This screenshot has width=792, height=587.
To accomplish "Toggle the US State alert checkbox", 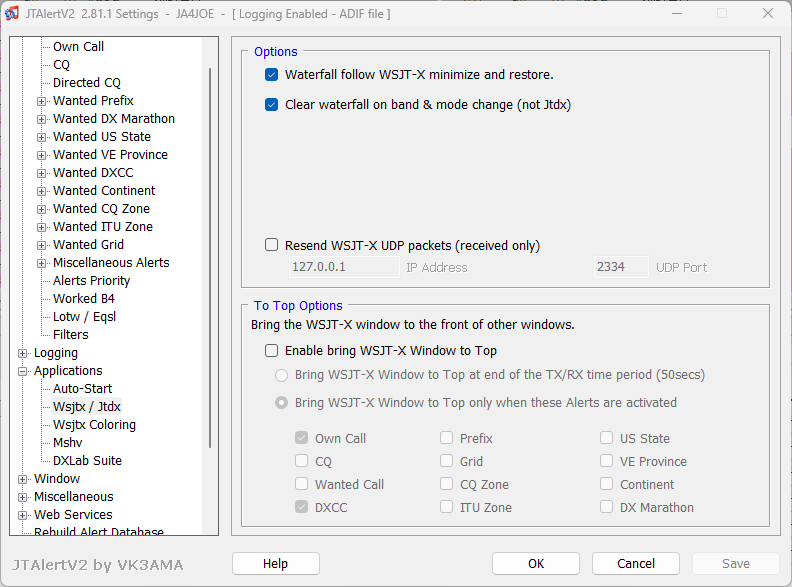I will point(607,437).
